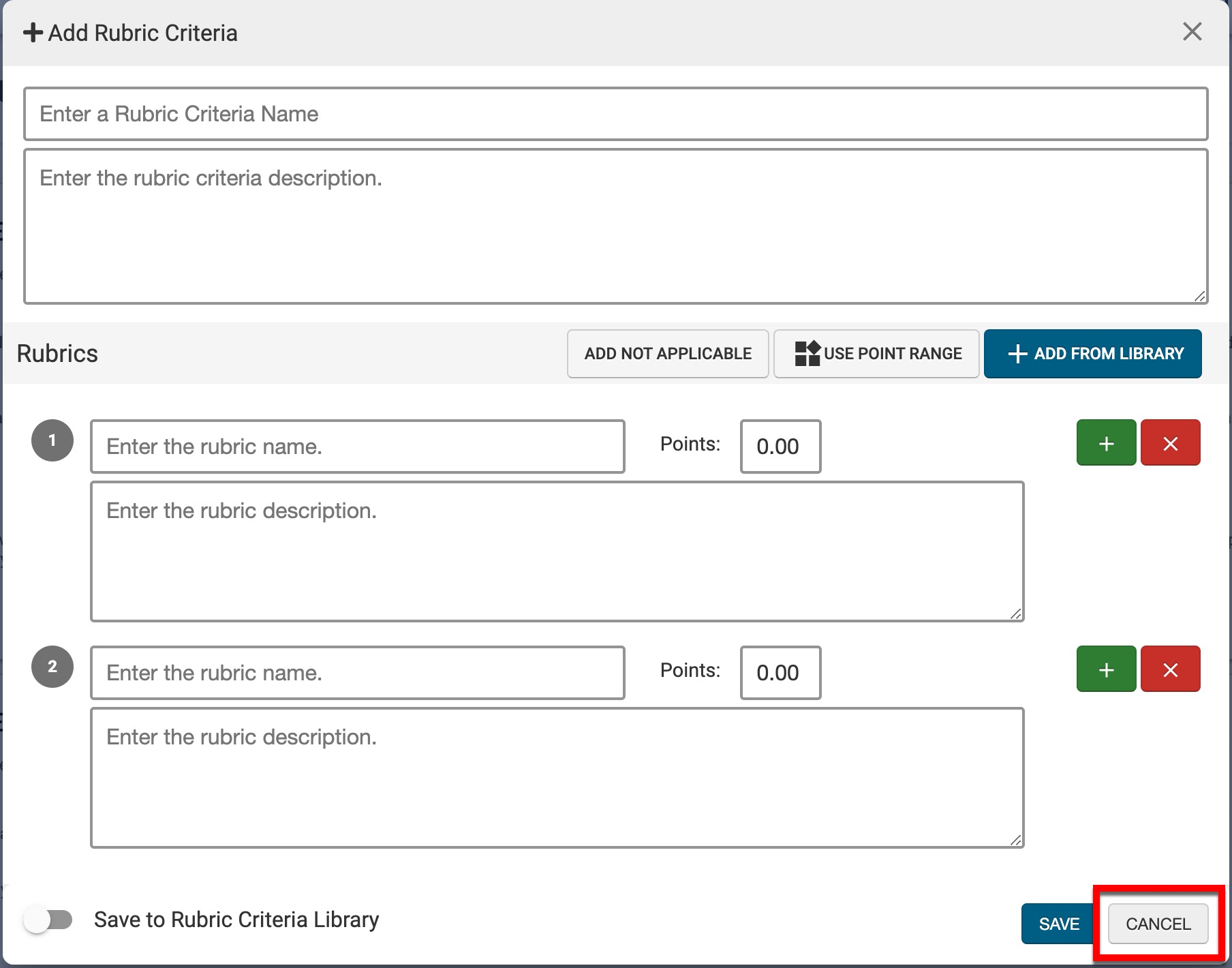Select the Points field of rubric 2
The width and height of the screenshot is (1232, 968).
pos(780,673)
